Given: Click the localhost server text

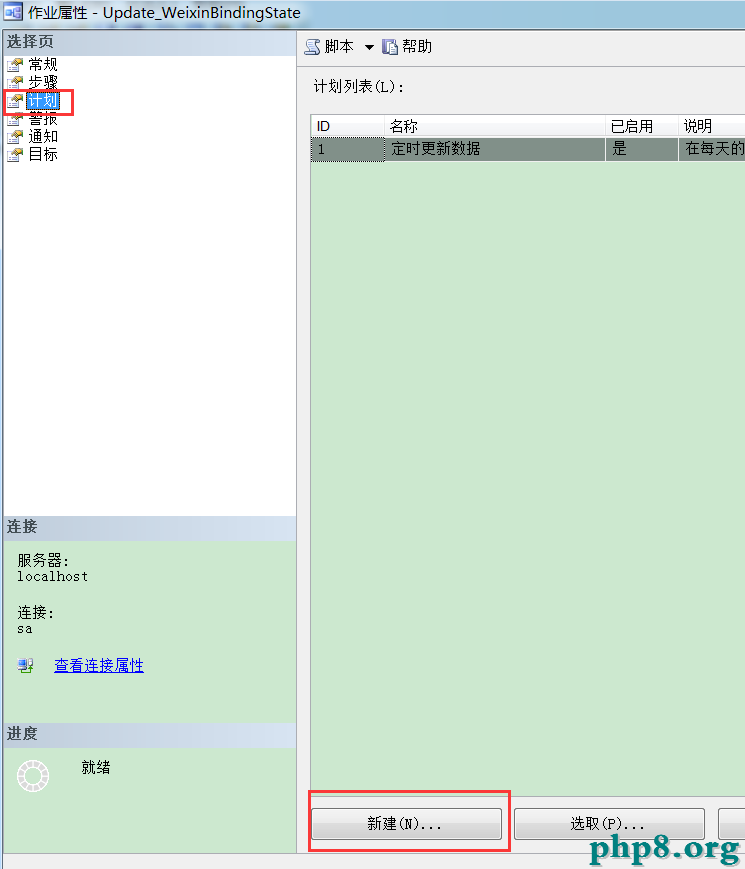Looking at the screenshot, I should tap(53, 577).
